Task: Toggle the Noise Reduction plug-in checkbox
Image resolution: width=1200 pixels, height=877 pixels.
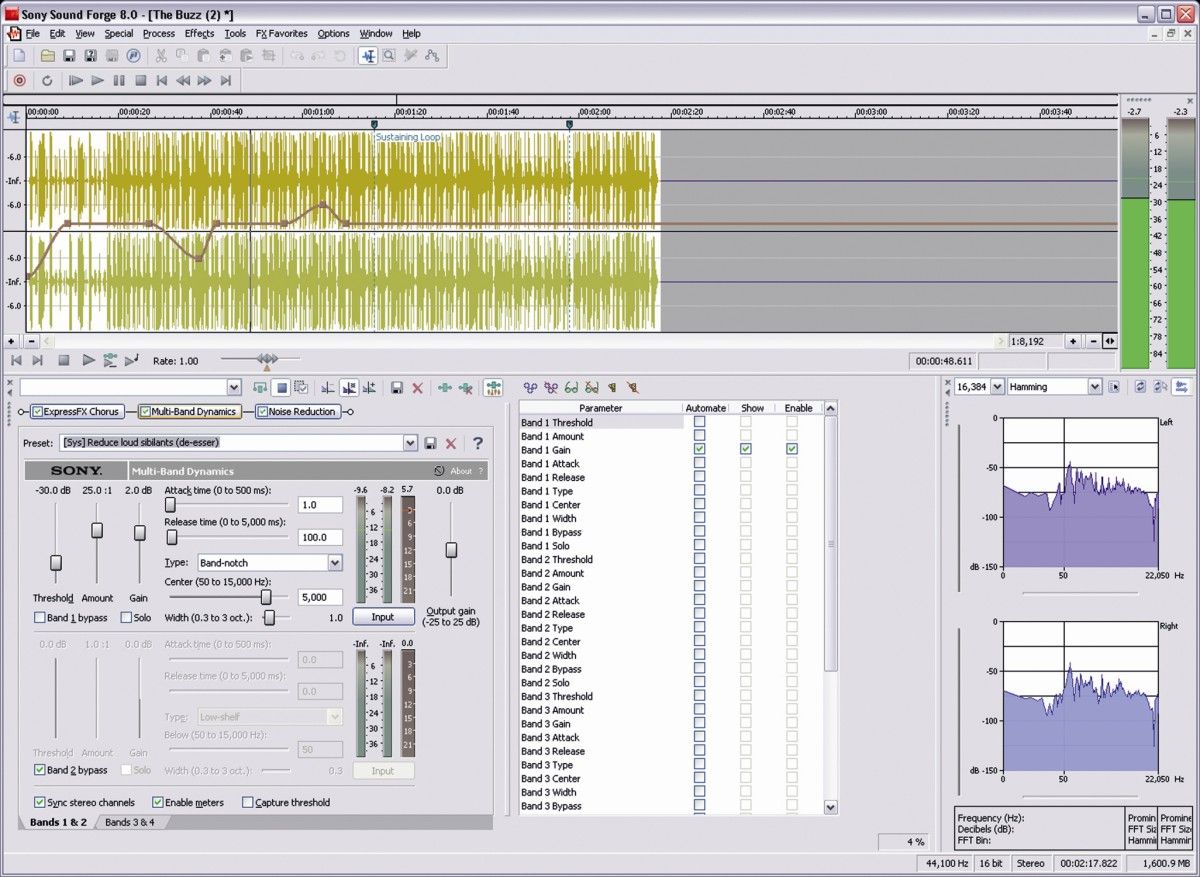Action: pyautogui.click(x=263, y=412)
